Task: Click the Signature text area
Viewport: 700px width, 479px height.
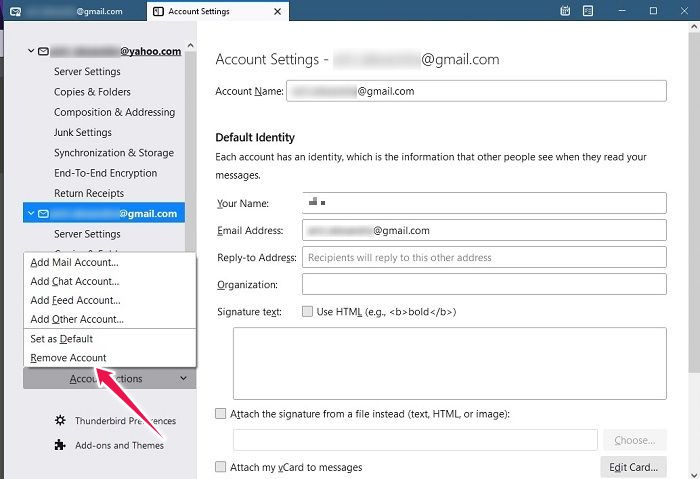Action: (x=450, y=363)
